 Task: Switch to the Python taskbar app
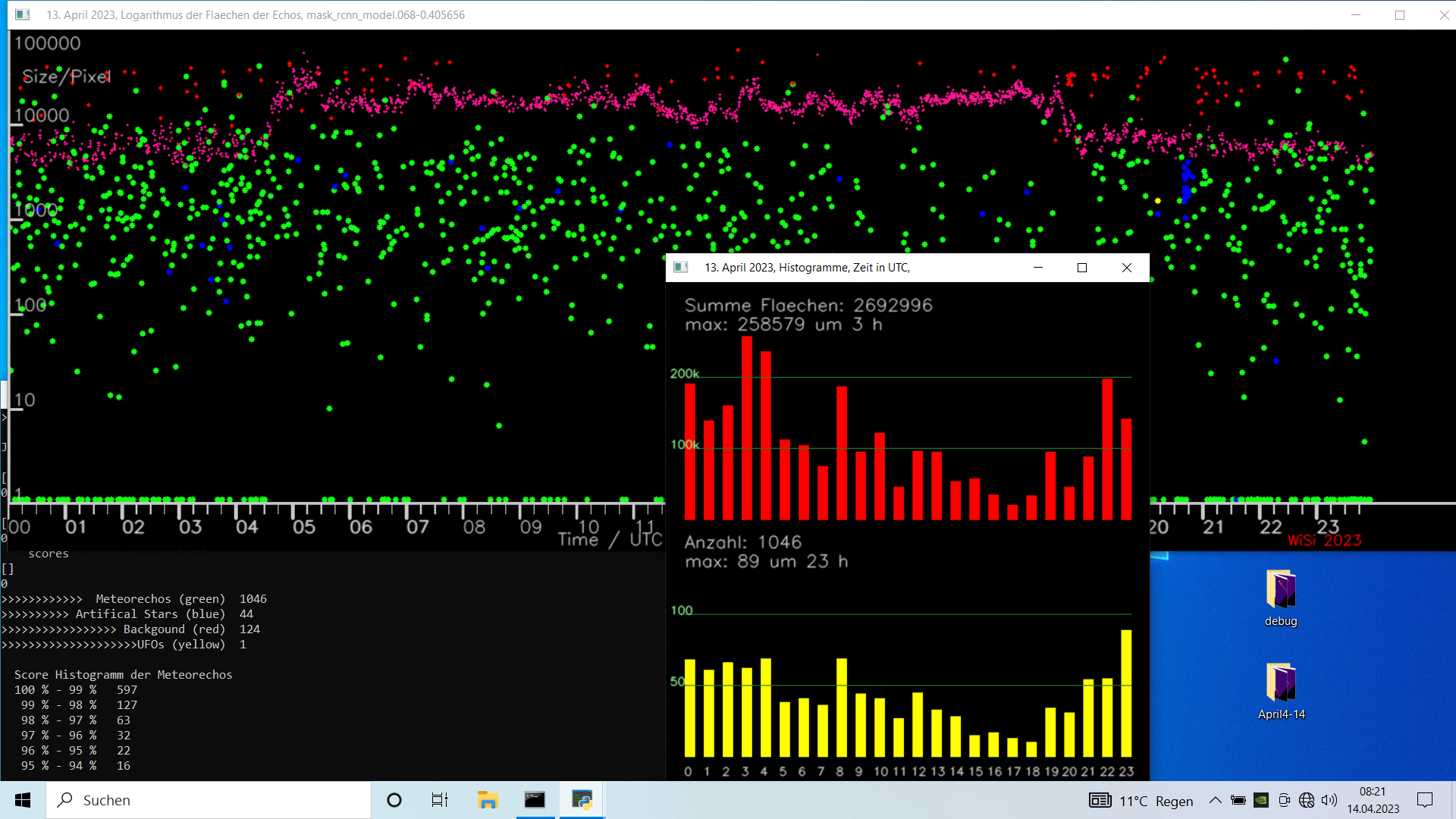[x=582, y=800]
